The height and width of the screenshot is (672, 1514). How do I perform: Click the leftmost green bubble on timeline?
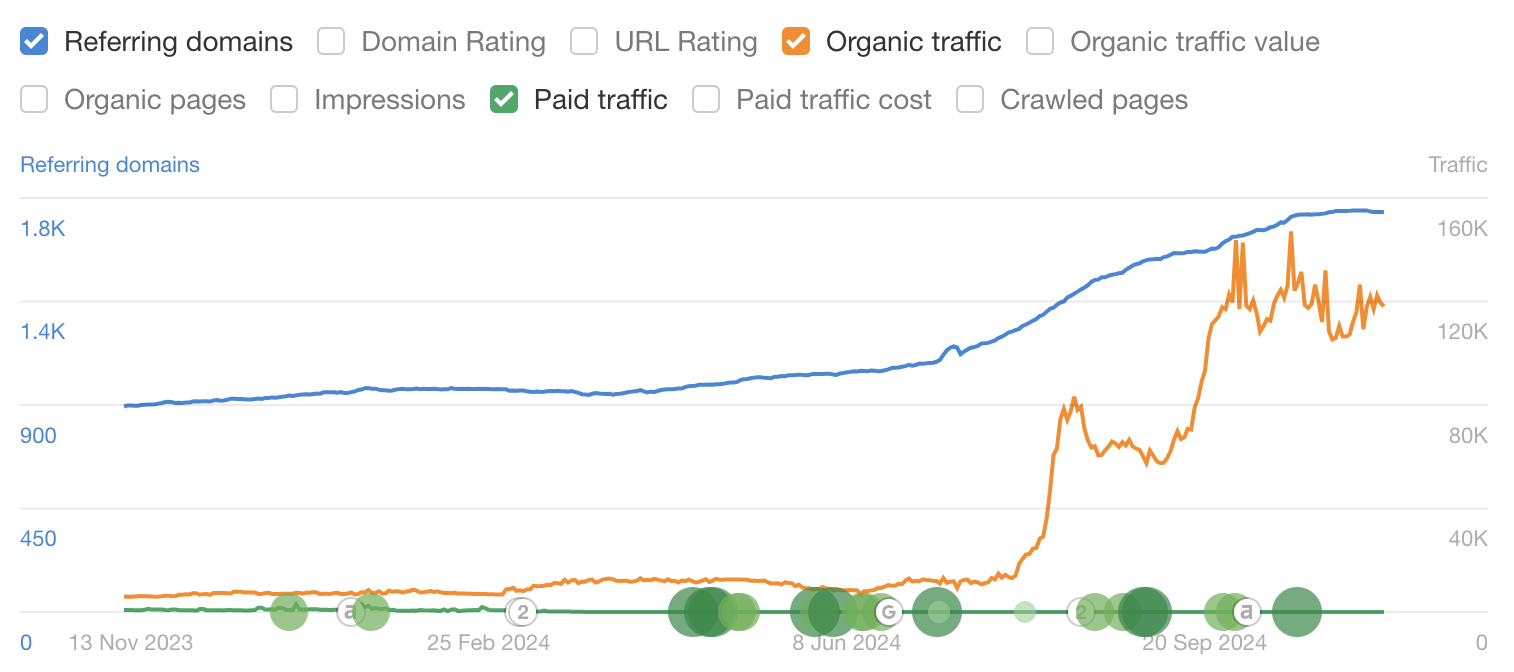289,611
